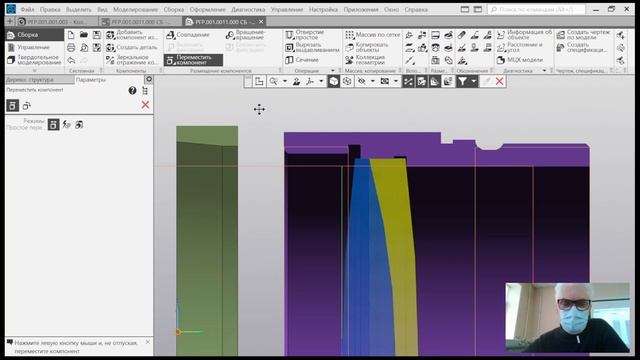Open Коллекция геометрии tool
The height and width of the screenshot is (360, 640).
(365, 60)
